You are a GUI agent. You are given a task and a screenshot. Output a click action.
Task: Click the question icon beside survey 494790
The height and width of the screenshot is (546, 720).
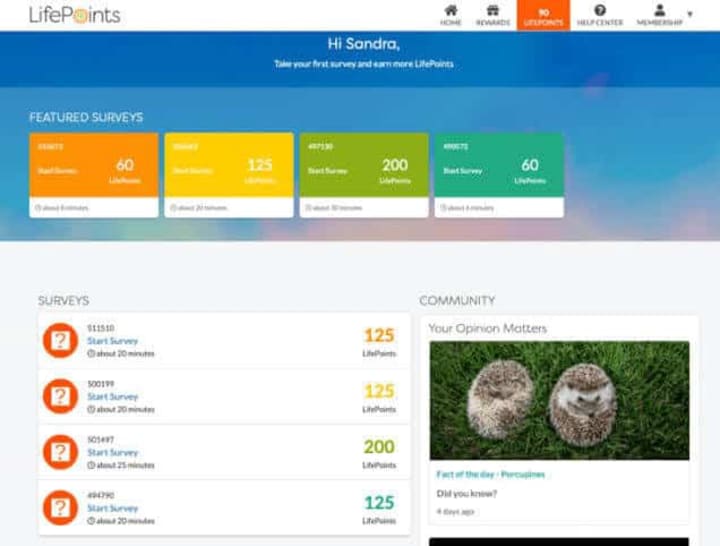pos(60,508)
